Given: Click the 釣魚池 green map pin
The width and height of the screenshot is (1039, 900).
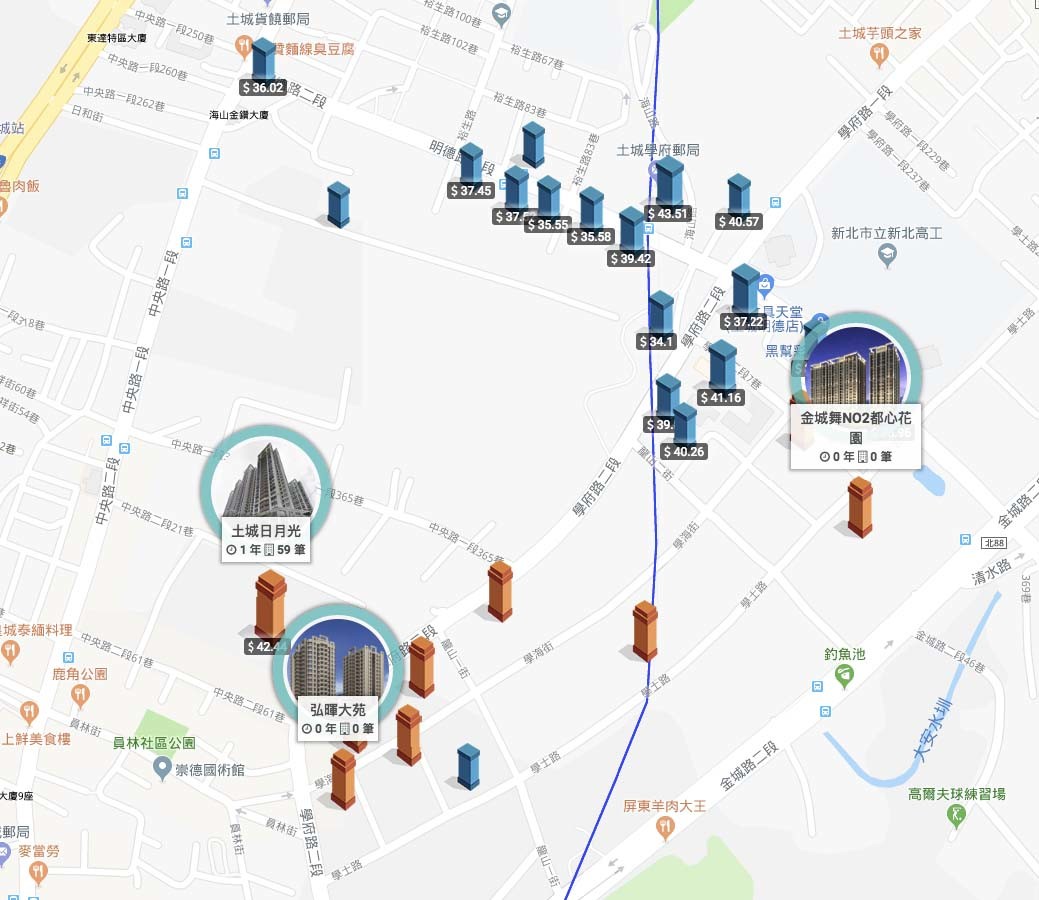Looking at the screenshot, I should pos(844,676).
